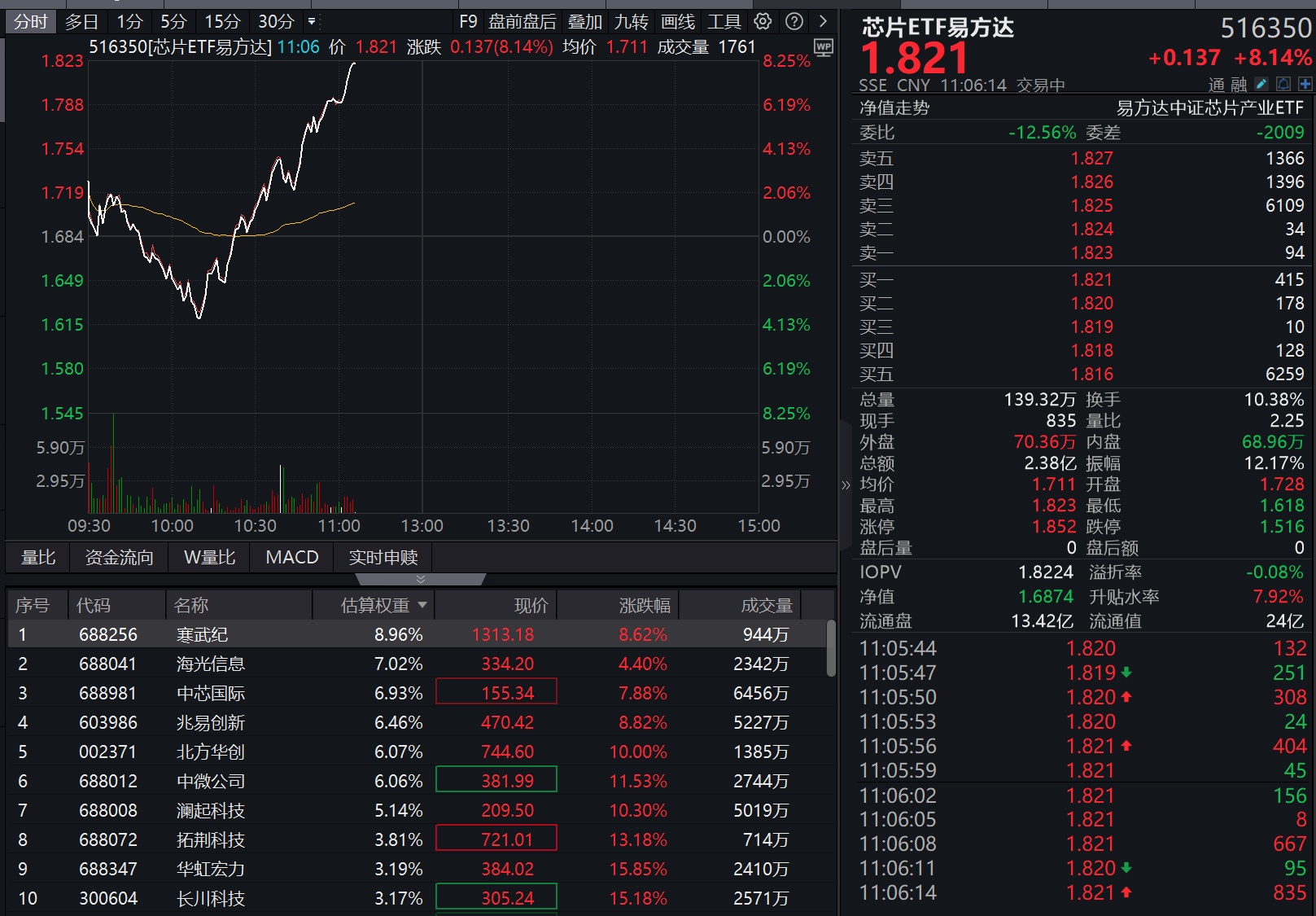
Task: Expand side panel with double-arrow handle
Action: click(845, 485)
